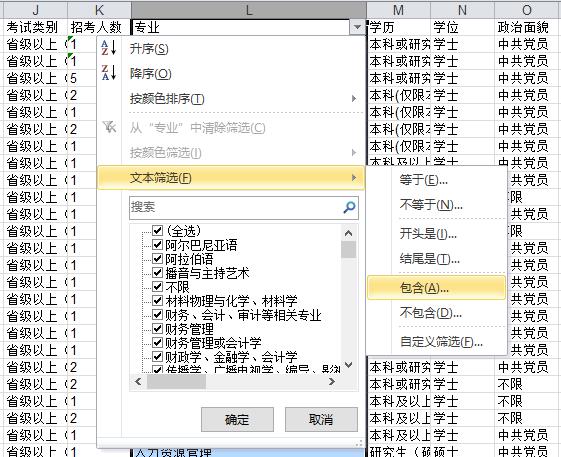Toggle the 播音与主持艺术 checkbox

[157, 272]
